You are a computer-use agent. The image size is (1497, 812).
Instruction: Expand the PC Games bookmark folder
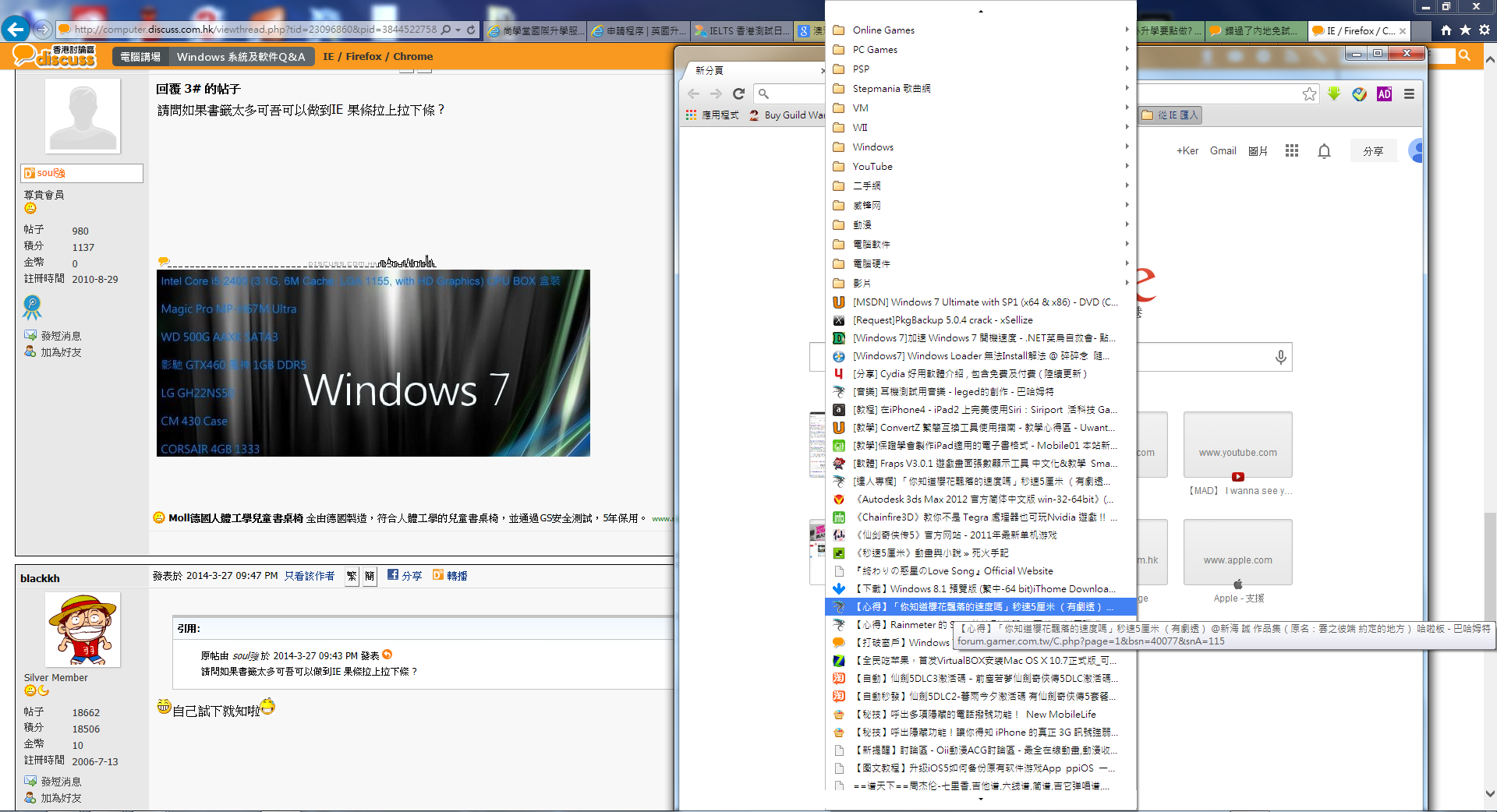(x=981, y=49)
